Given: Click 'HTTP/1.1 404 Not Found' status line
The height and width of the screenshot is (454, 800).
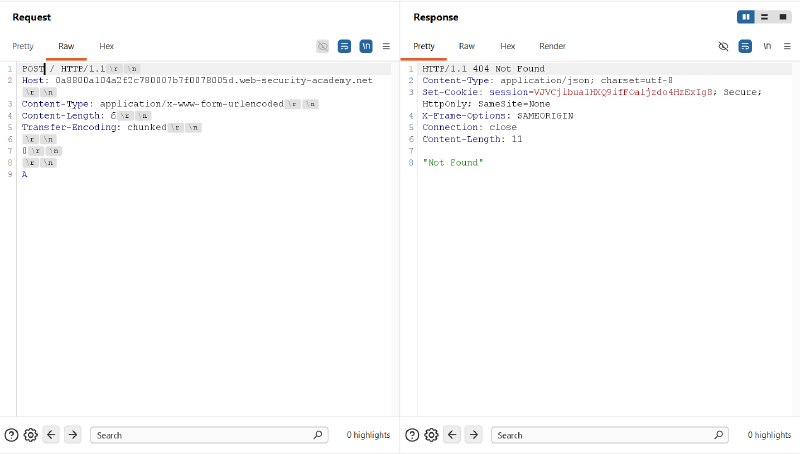Looking at the screenshot, I should (483, 69).
